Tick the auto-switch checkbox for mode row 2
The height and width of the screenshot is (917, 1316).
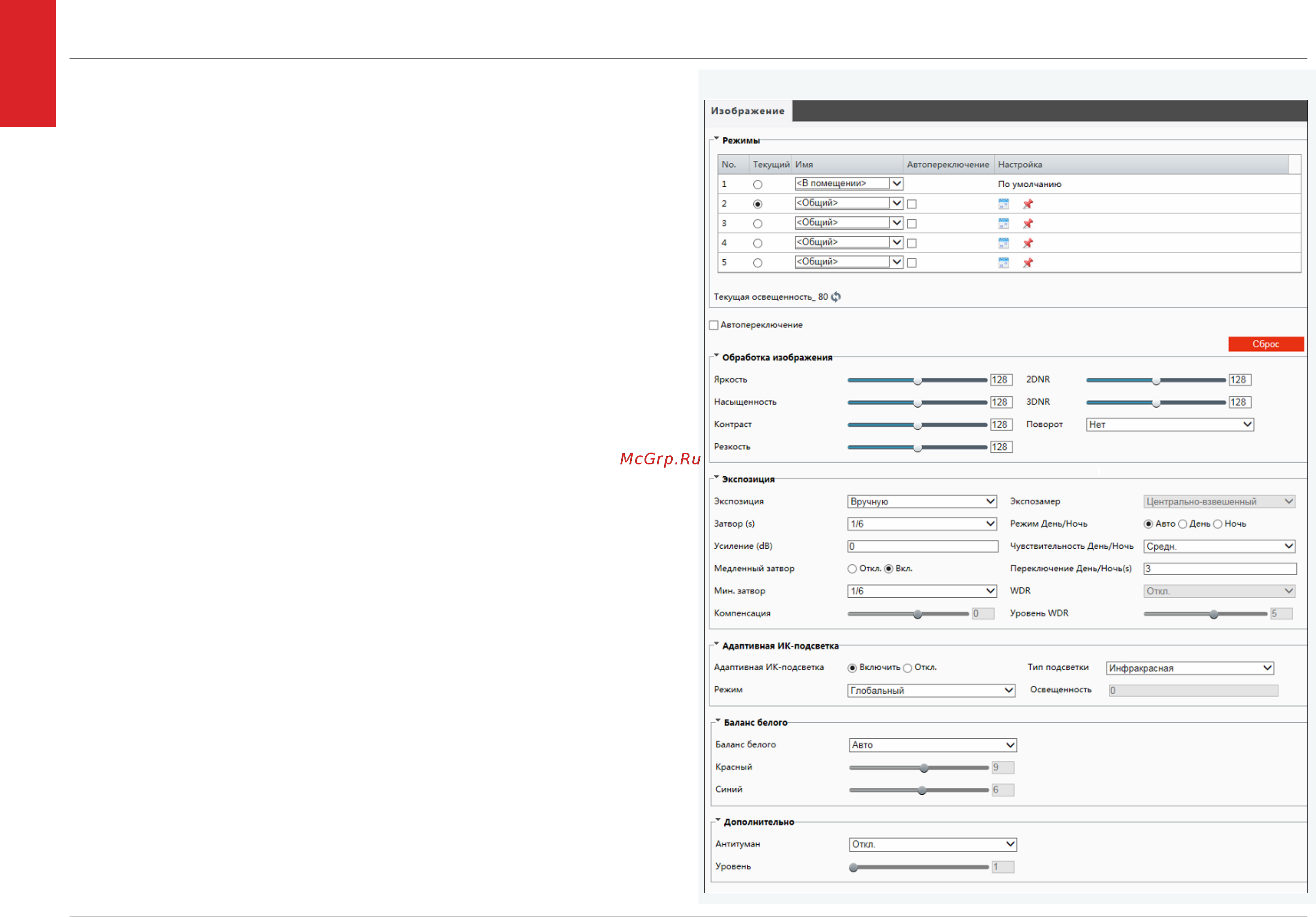911,204
